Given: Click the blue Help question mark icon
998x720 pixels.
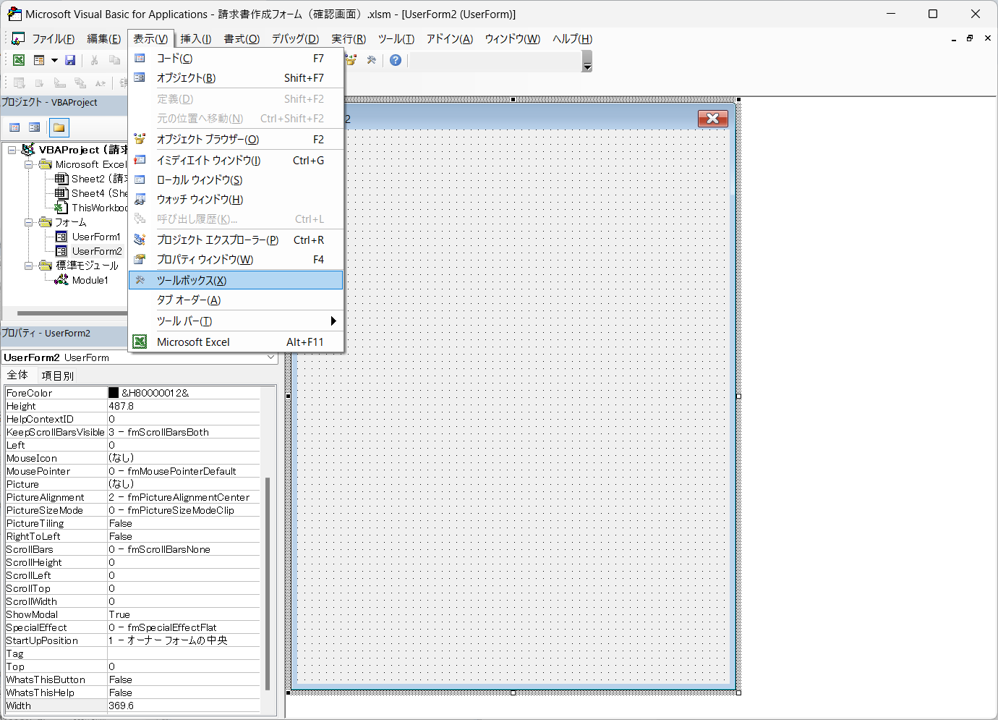Looking at the screenshot, I should [396, 61].
